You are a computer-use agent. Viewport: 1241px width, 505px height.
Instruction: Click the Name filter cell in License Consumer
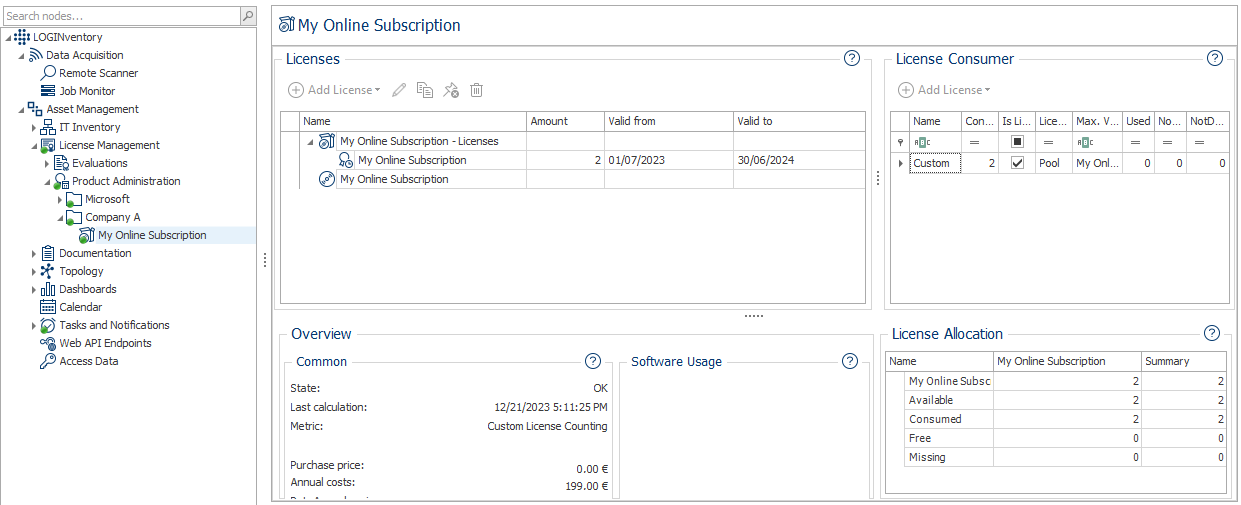936,142
